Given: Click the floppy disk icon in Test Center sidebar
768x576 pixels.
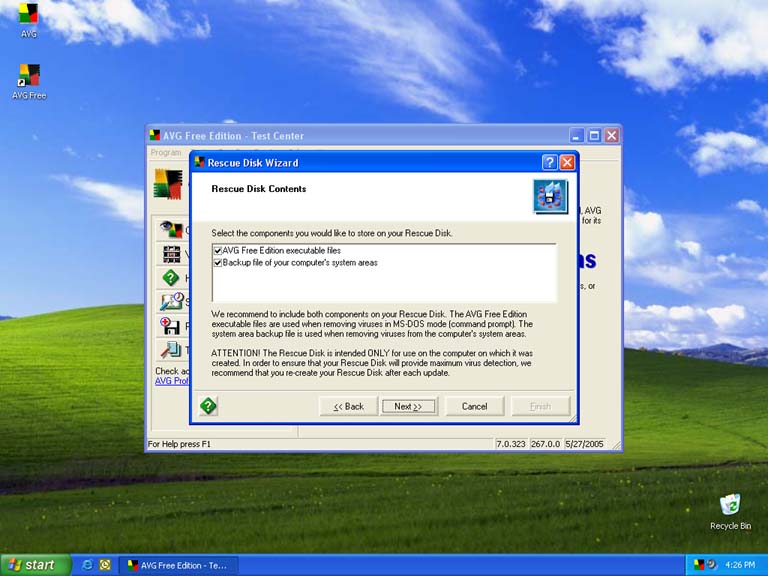Looking at the screenshot, I should [171, 326].
